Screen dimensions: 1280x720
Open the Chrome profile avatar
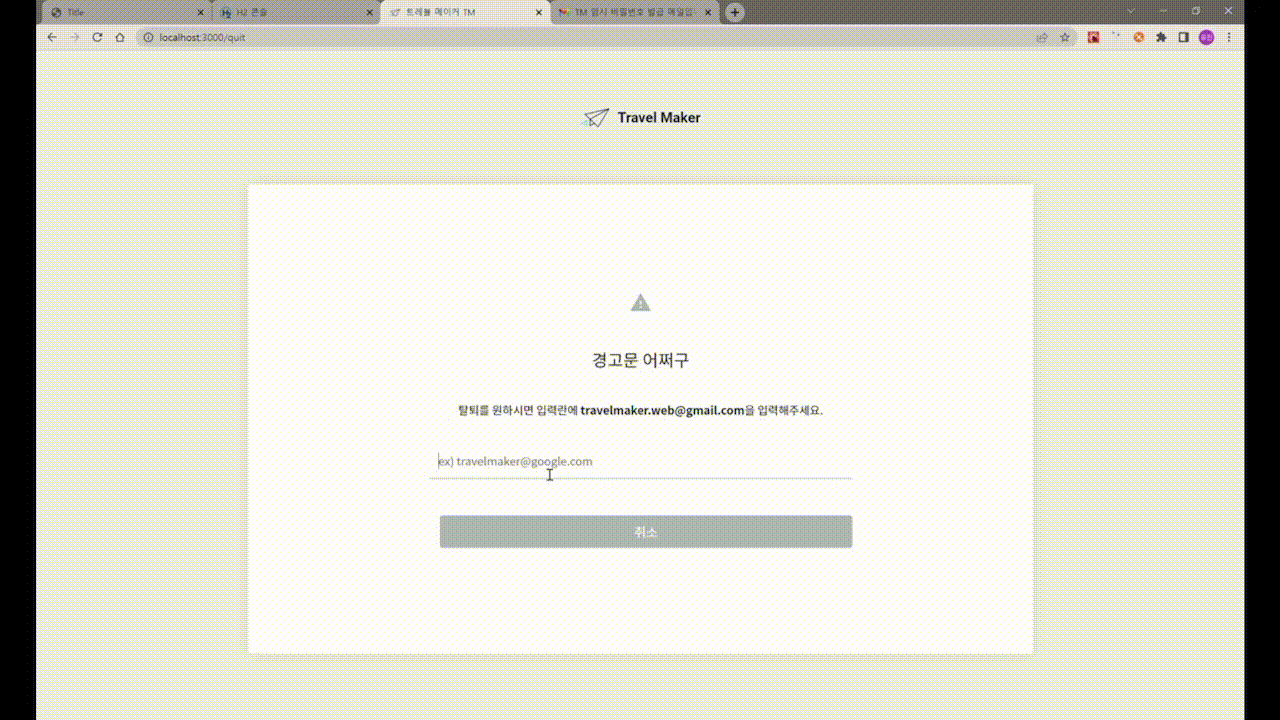point(1207,37)
